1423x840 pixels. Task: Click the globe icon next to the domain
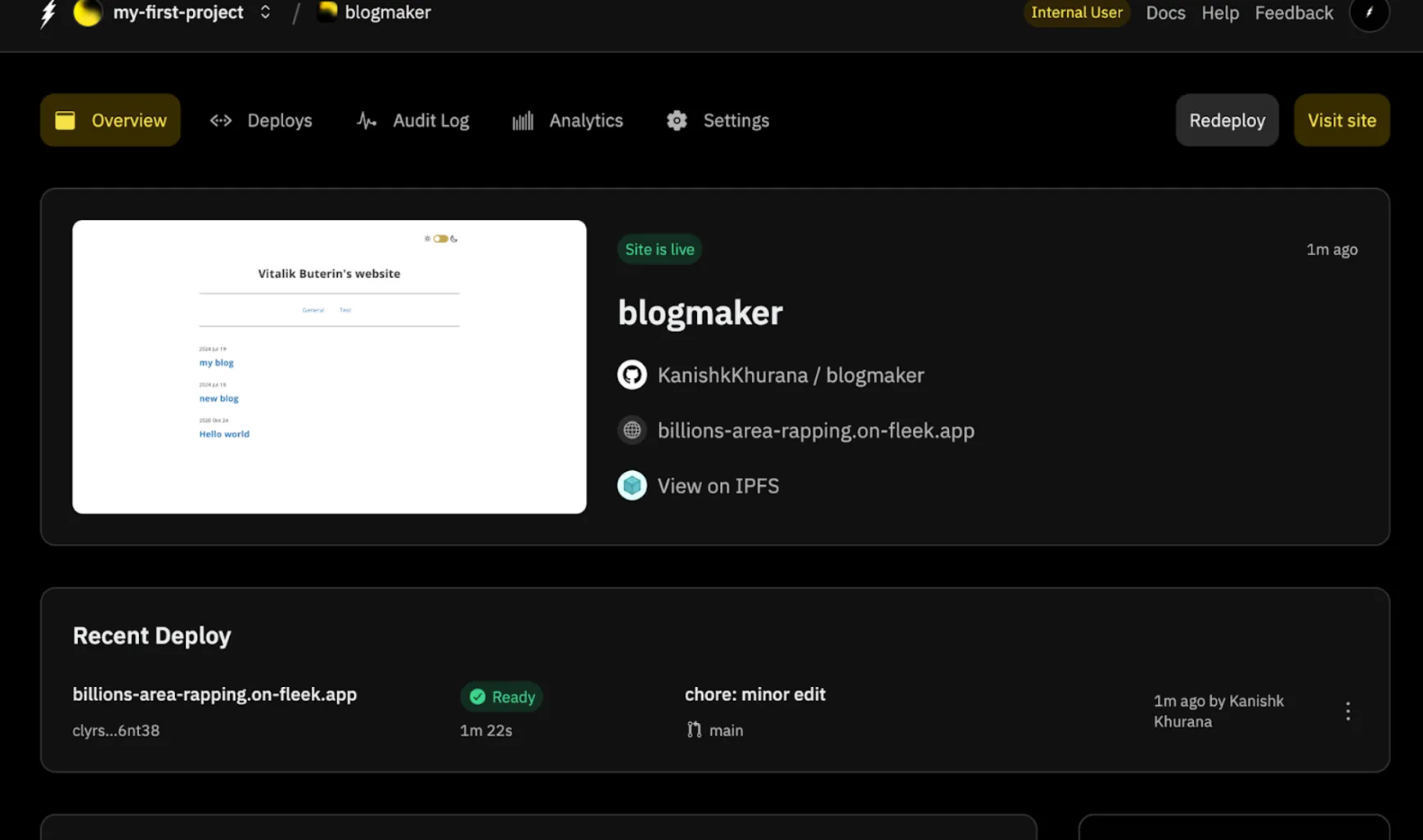(x=632, y=430)
